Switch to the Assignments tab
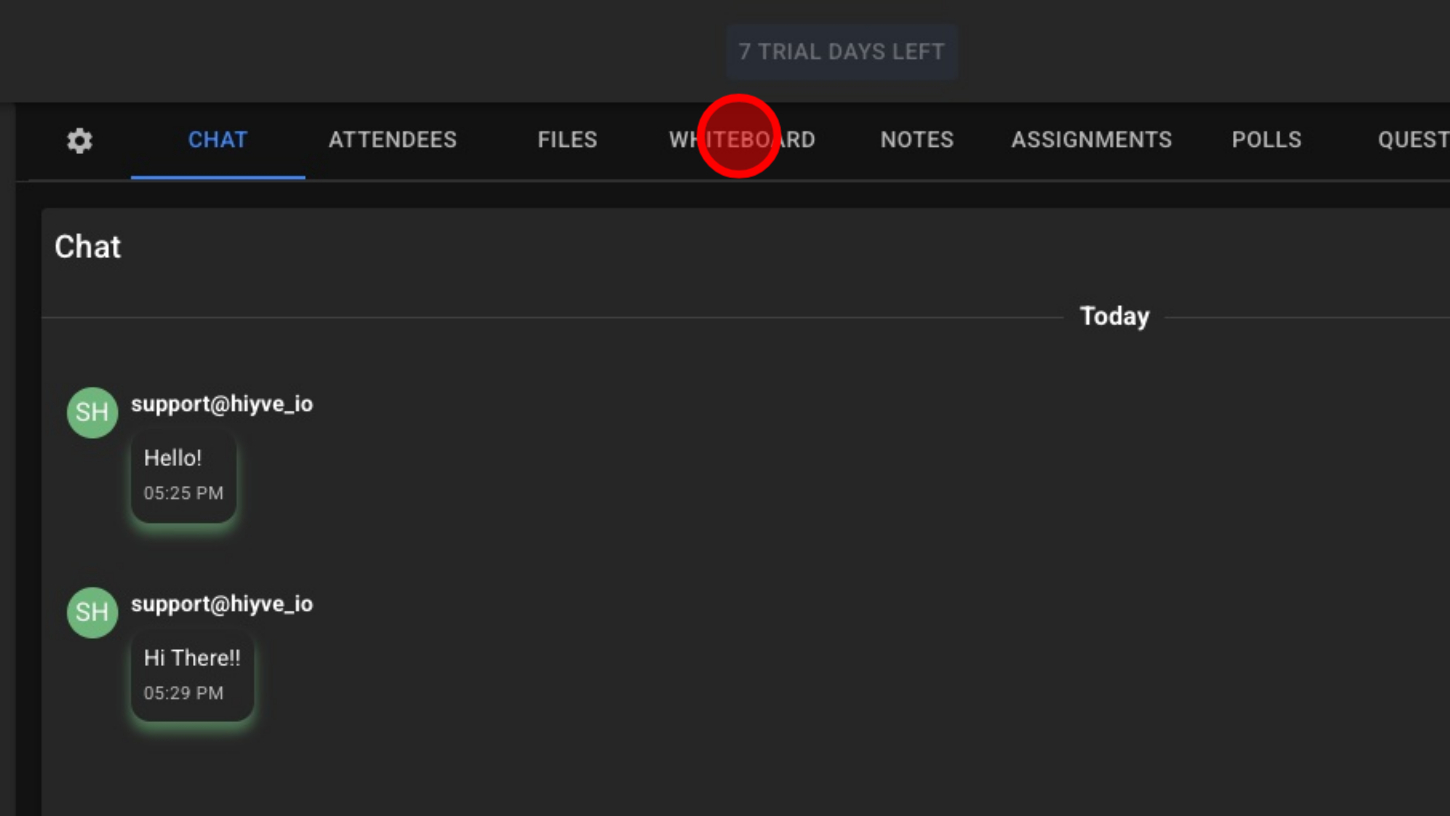This screenshot has width=1450, height=816. [1091, 140]
